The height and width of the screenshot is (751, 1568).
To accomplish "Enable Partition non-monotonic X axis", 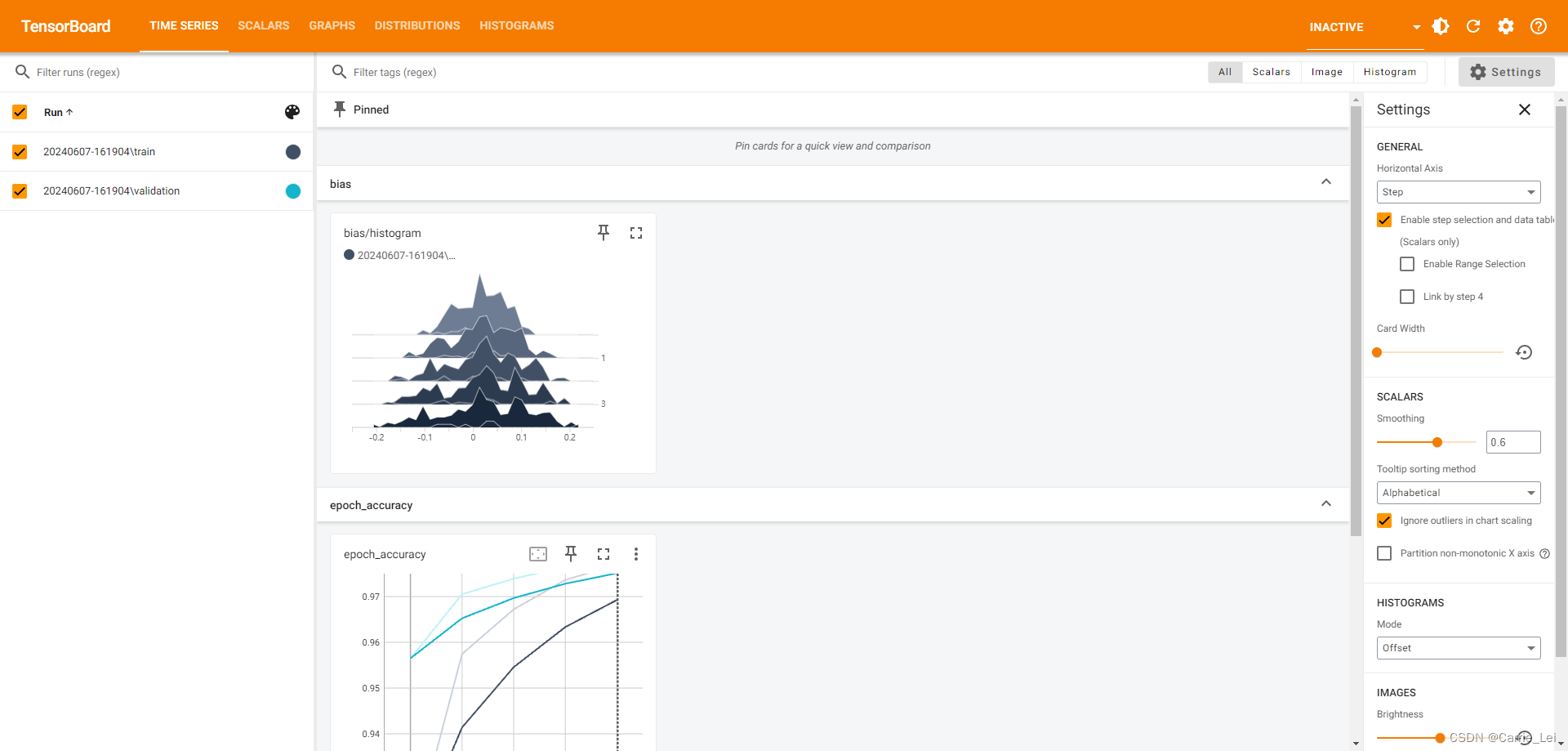I will 1384,553.
